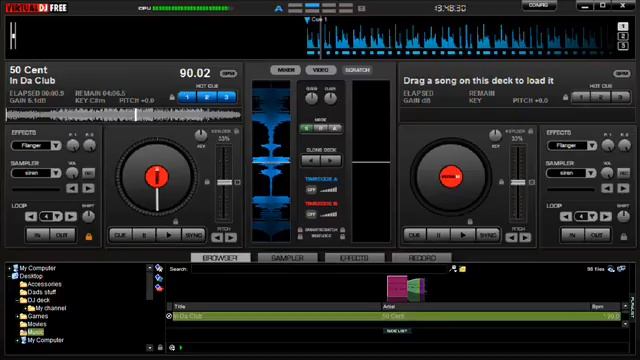Collapse the DJ deck folder

coord(18,300)
